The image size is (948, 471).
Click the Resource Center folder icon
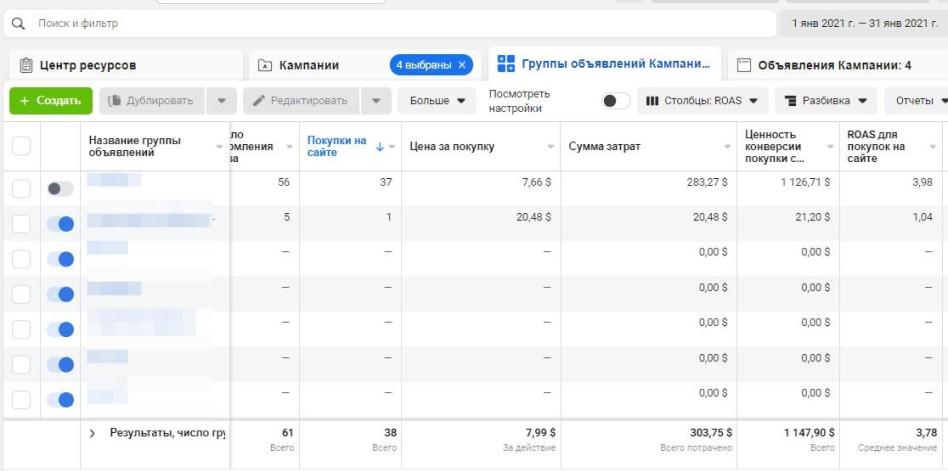point(24,66)
